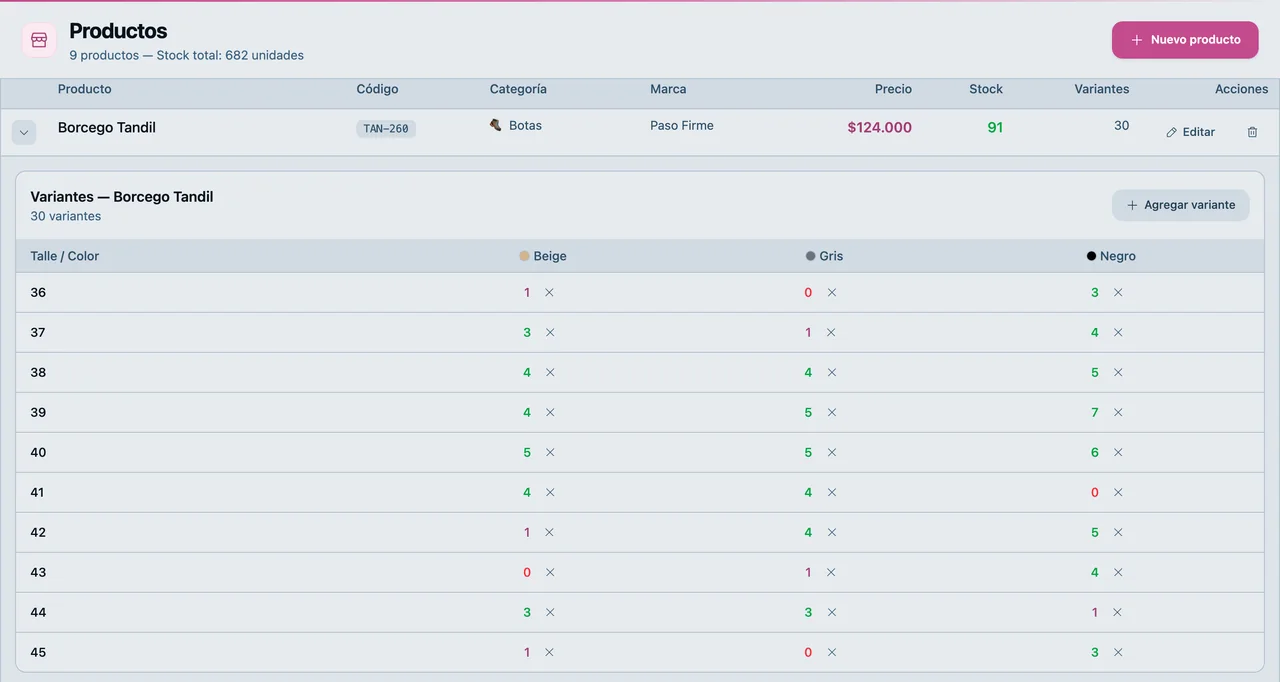1280x682 pixels.
Task: Delete Borcego Tandil with trash icon
Action: (x=1252, y=132)
